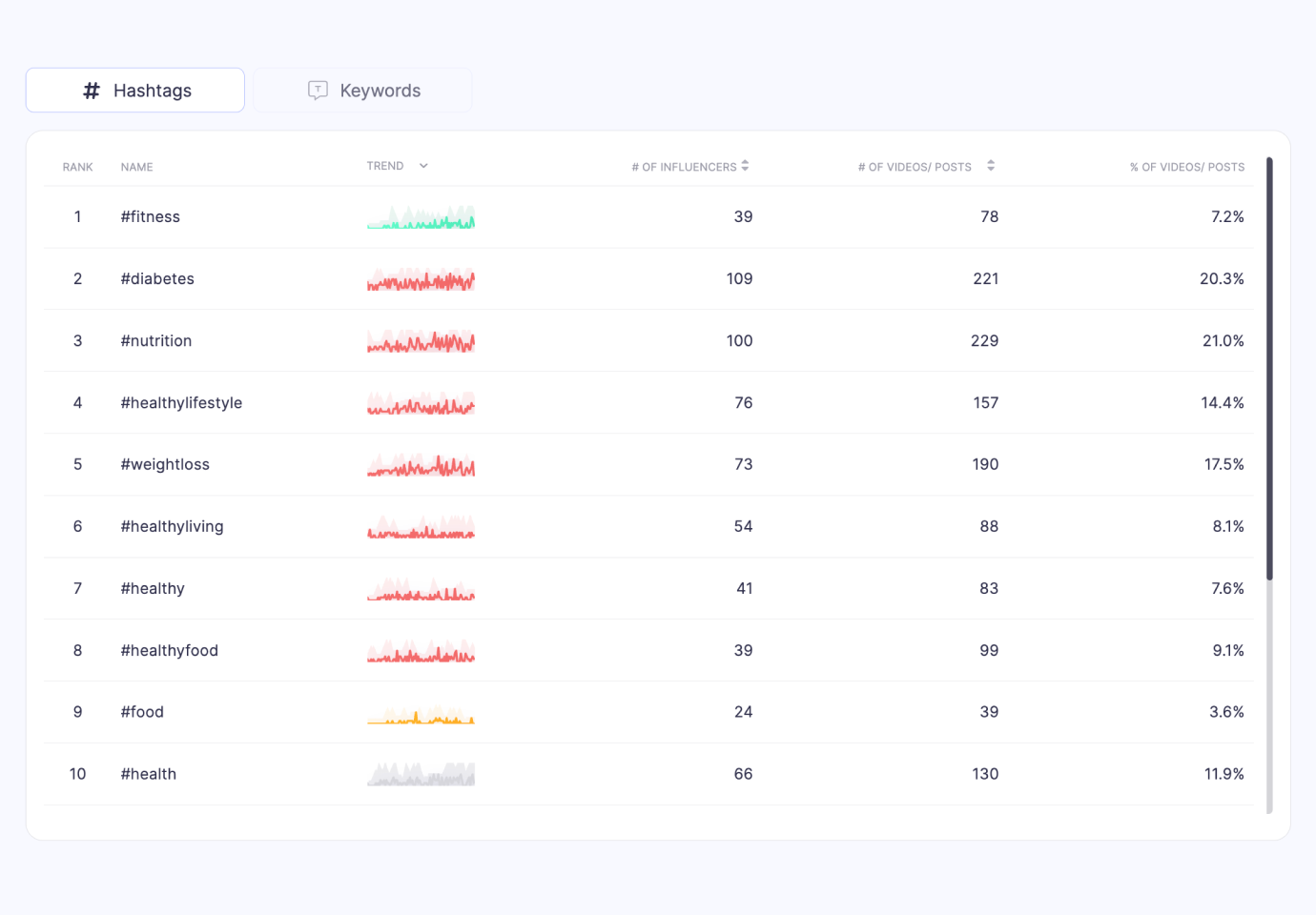Click the Rank column header
Image resolution: width=1316 pixels, height=915 pixels.
tap(78, 167)
